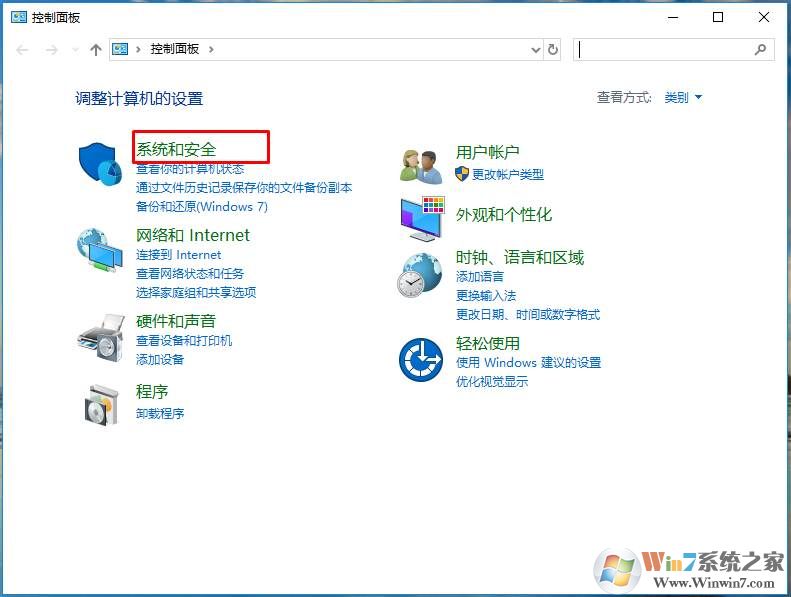Expand the address bar history dropdown

(x=536, y=49)
